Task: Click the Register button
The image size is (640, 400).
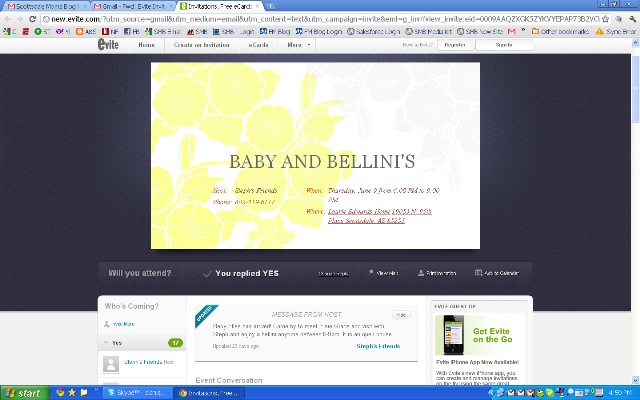Action: point(455,45)
